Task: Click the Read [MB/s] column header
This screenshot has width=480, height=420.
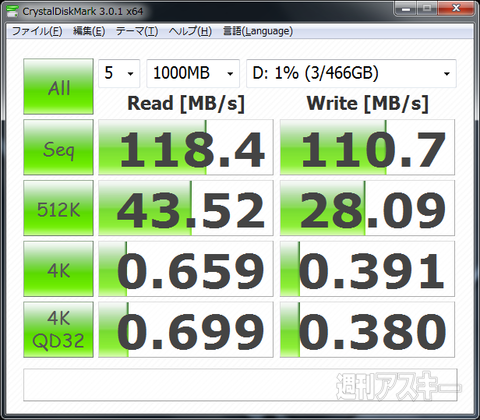Action: point(186,103)
